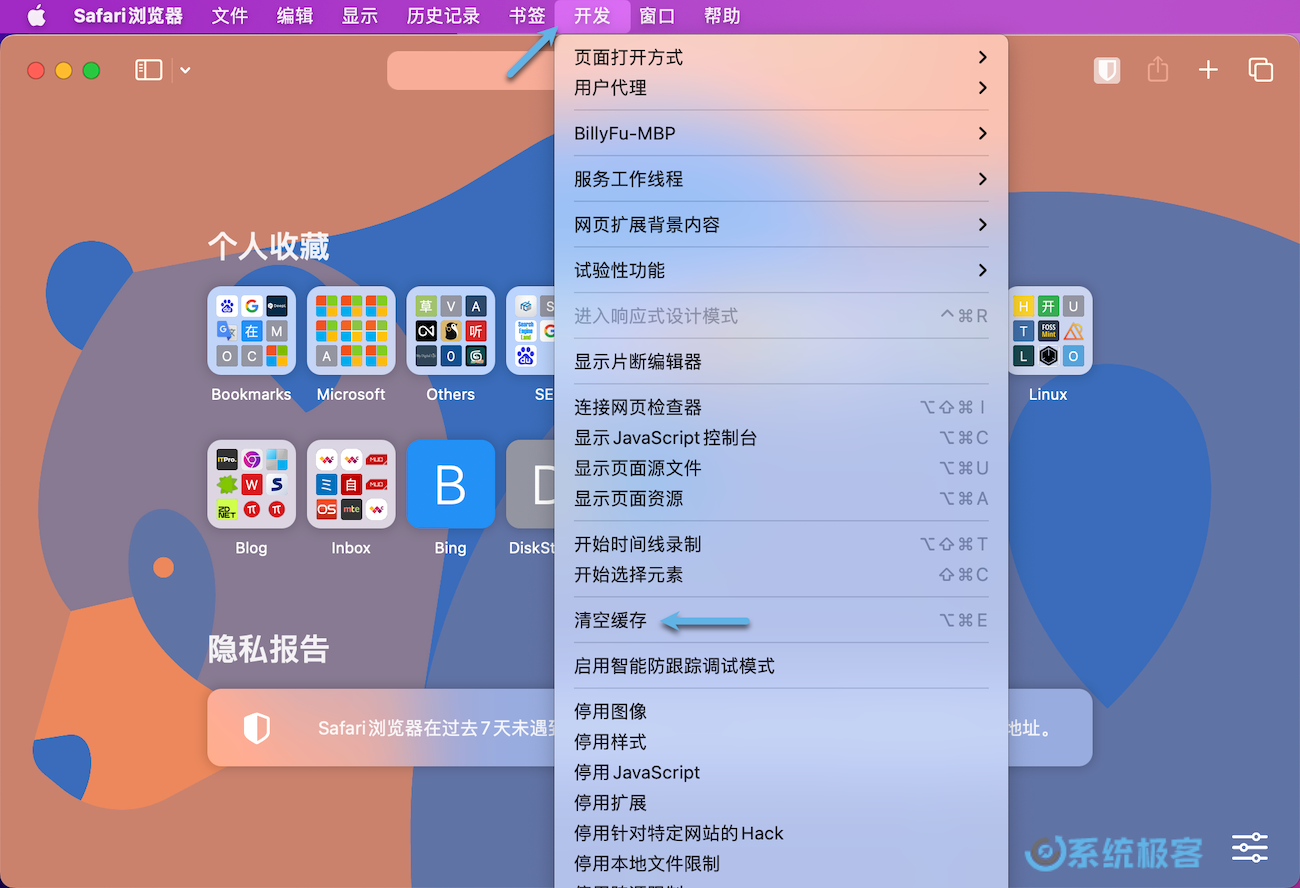Viewport: 1300px width, 888px height.
Task: Click the Privacy Report shield icon
Action: (1106, 70)
